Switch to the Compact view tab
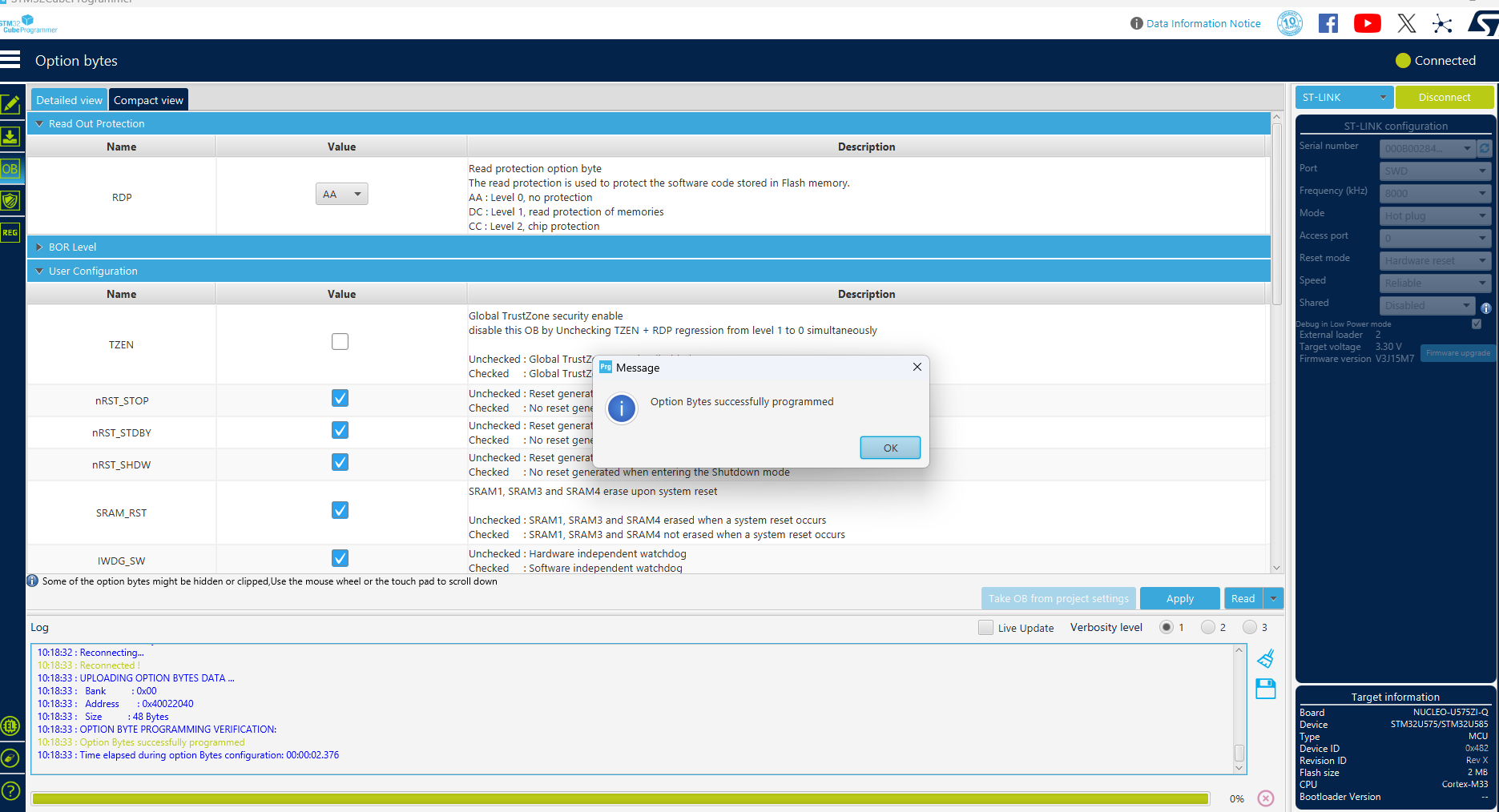This screenshot has height=812, width=1499. click(148, 100)
